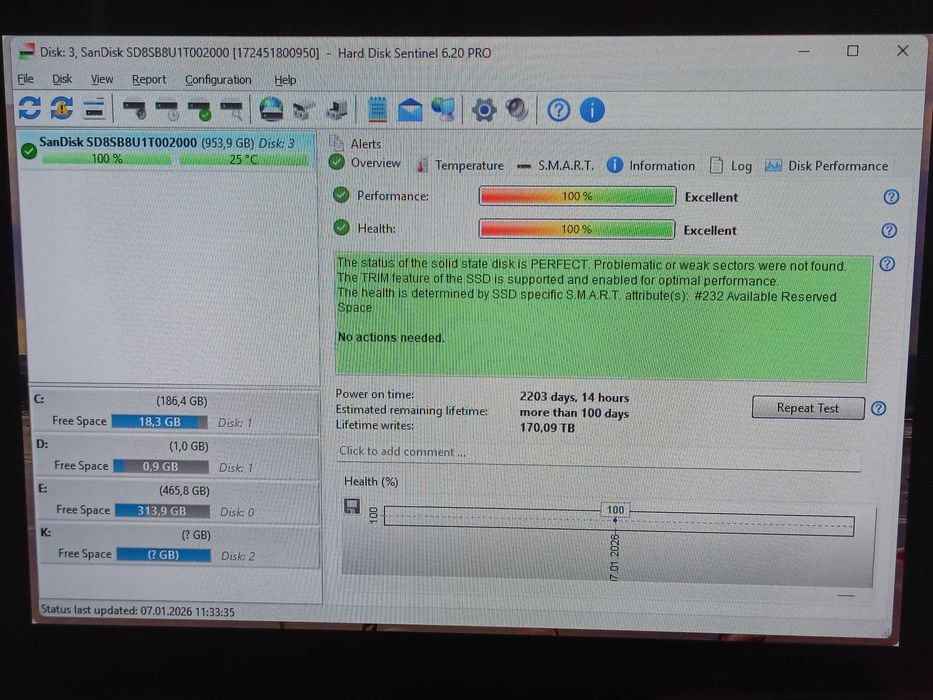The image size is (933, 700).
Task: Click the 313,9 GB free space bar
Action: coord(162,511)
